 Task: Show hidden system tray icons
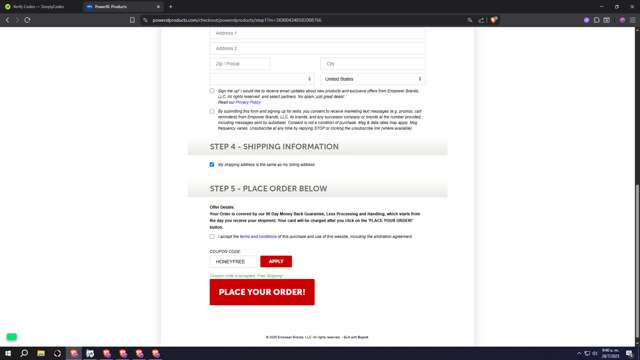(x=579, y=353)
